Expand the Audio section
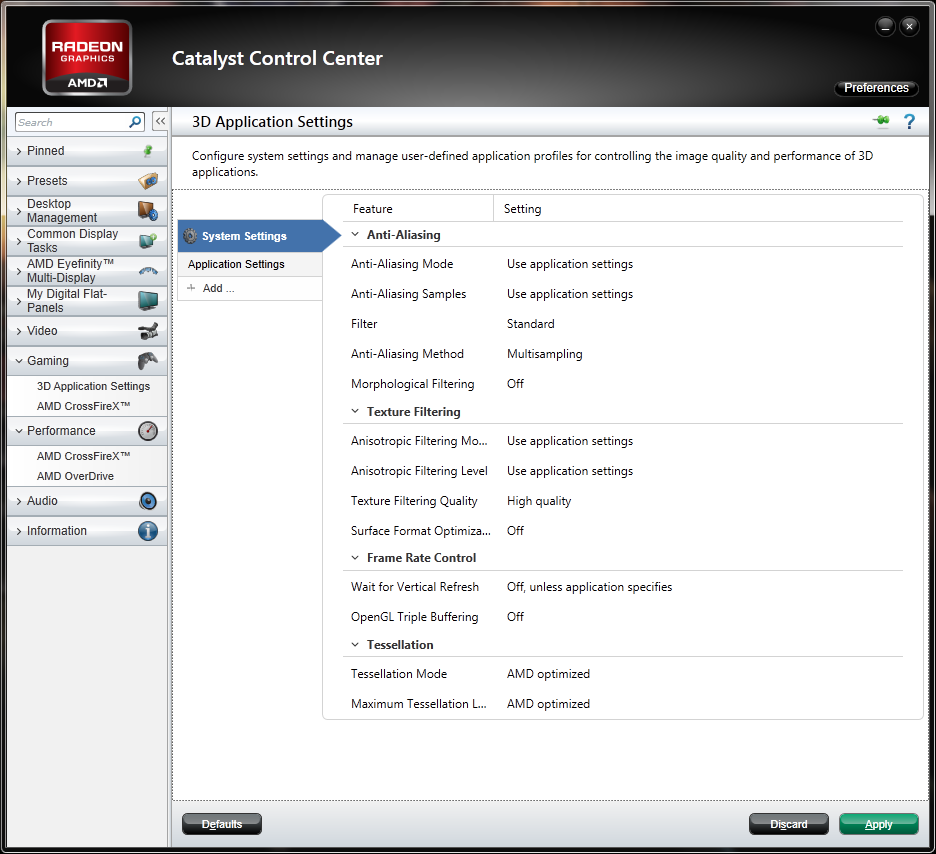The width and height of the screenshot is (936, 854). [x=19, y=501]
